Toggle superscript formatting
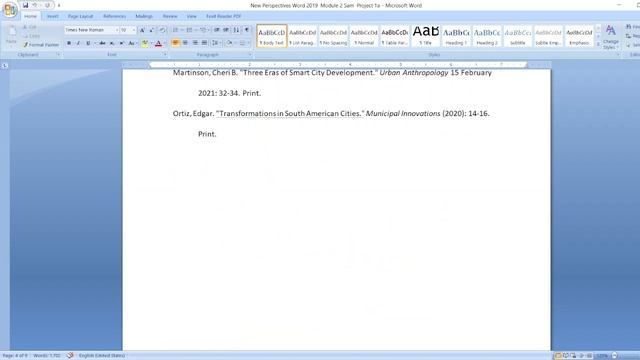This screenshot has height=360, width=640. (122, 43)
